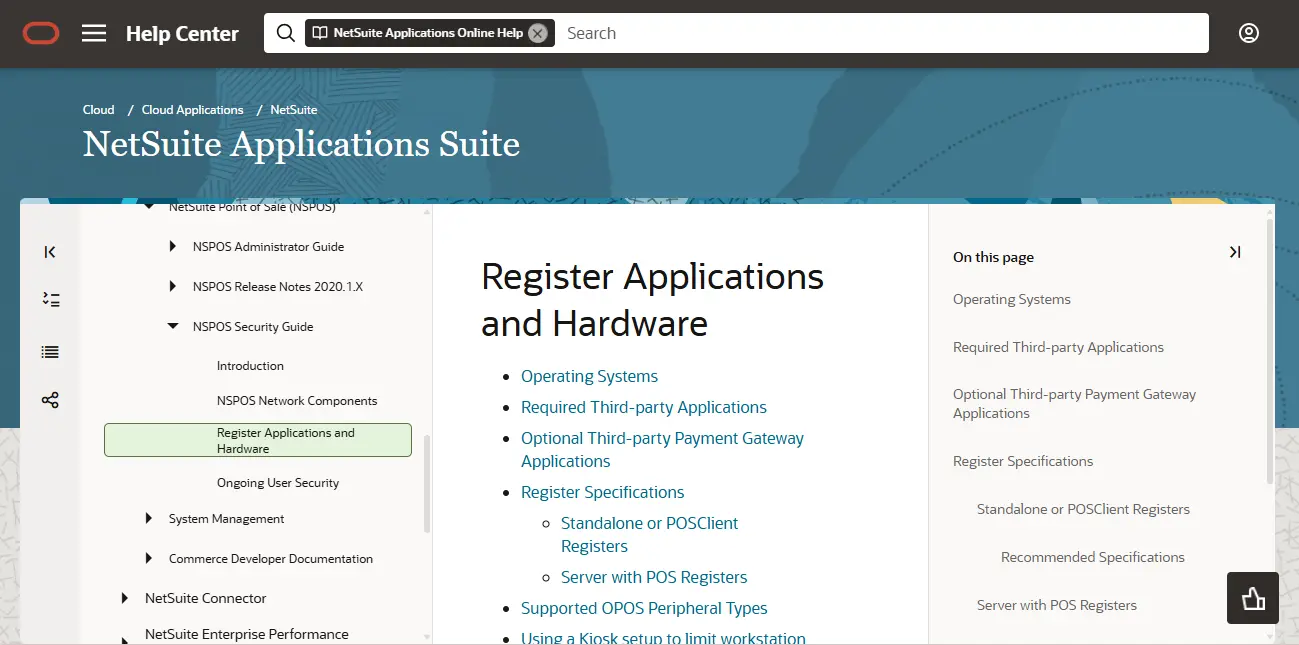
Task: Select Introduction in the navigation tree
Action: pos(250,366)
